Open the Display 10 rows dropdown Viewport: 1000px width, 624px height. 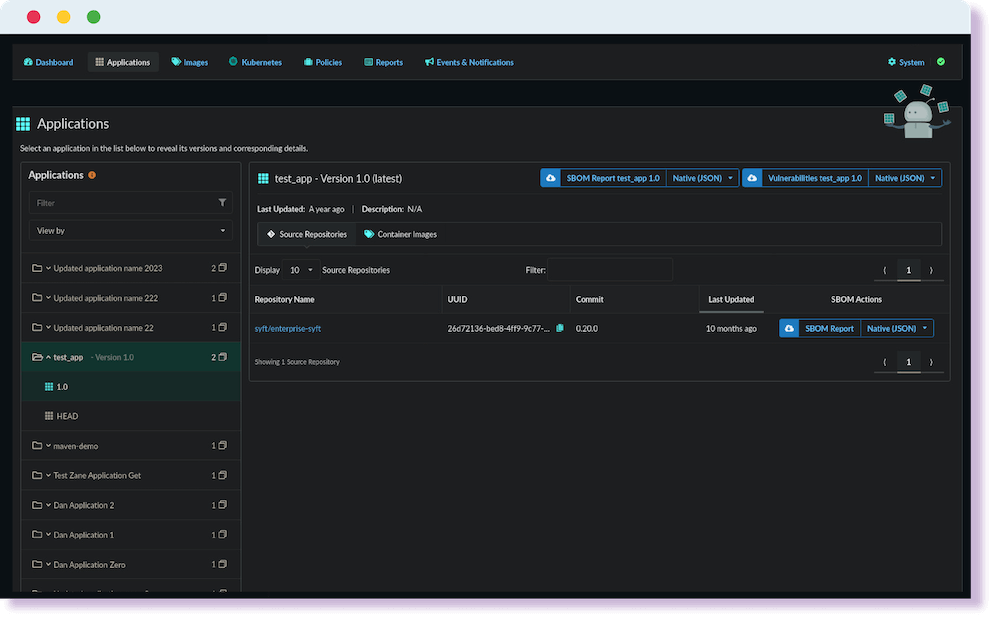(300, 271)
